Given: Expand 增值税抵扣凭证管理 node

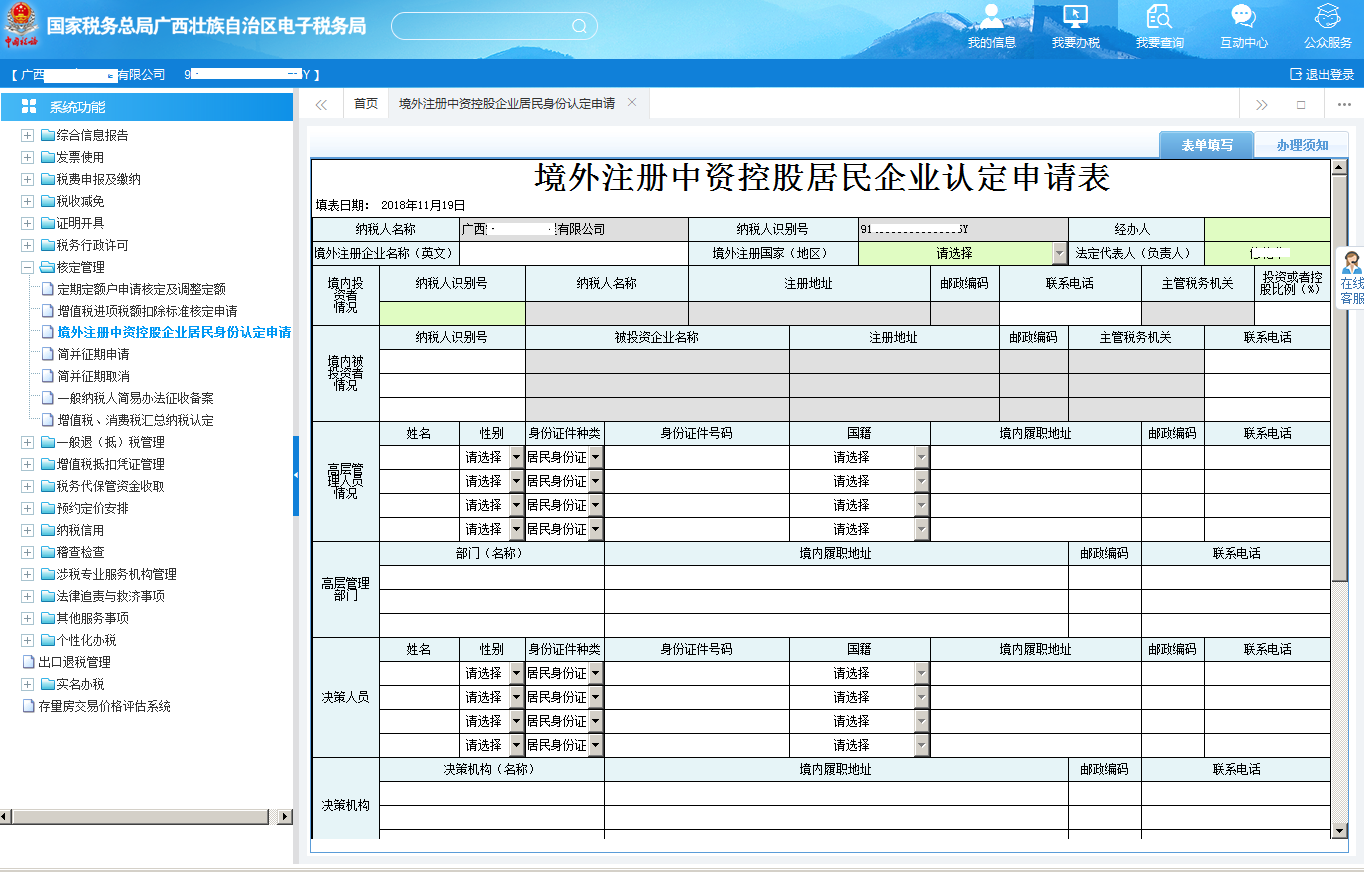Looking at the screenshot, I should 28,464.
